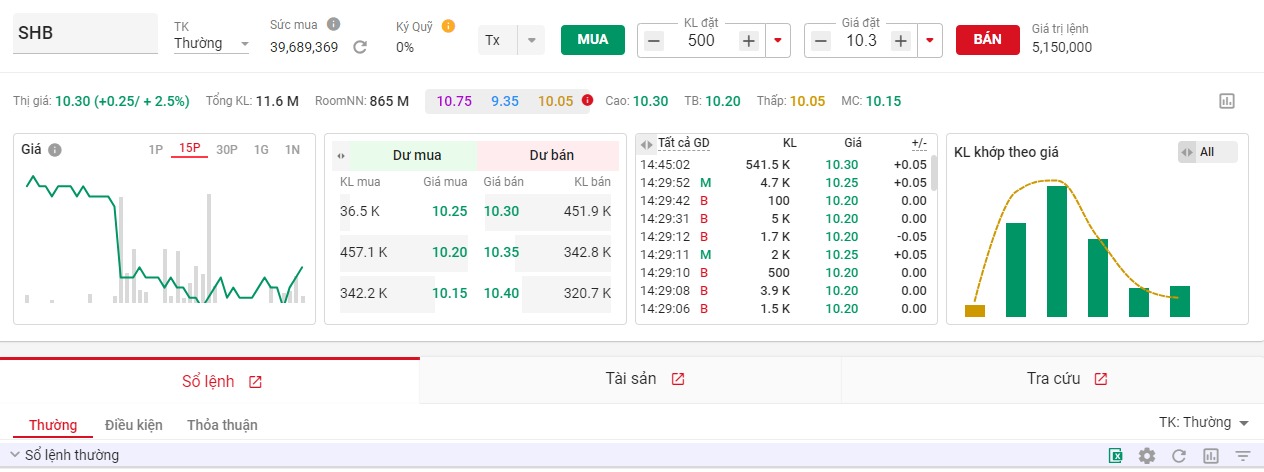Click the 14:45:02 trade row with 541.5 K
The width and height of the screenshot is (1264, 472).
[784, 164]
